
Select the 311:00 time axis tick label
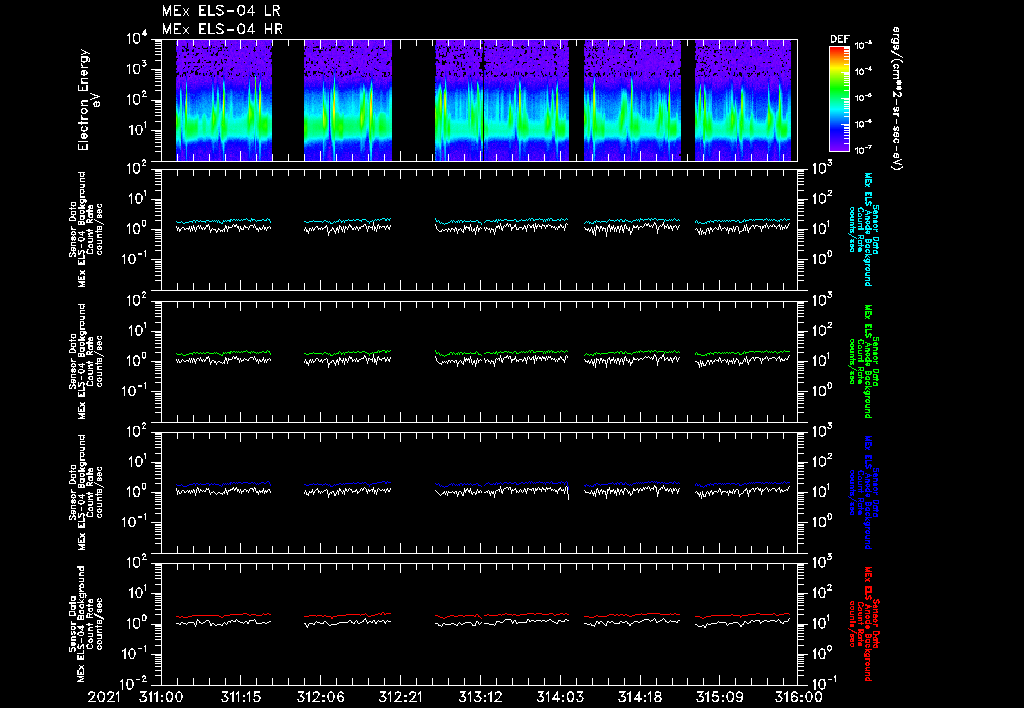(160, 696)
